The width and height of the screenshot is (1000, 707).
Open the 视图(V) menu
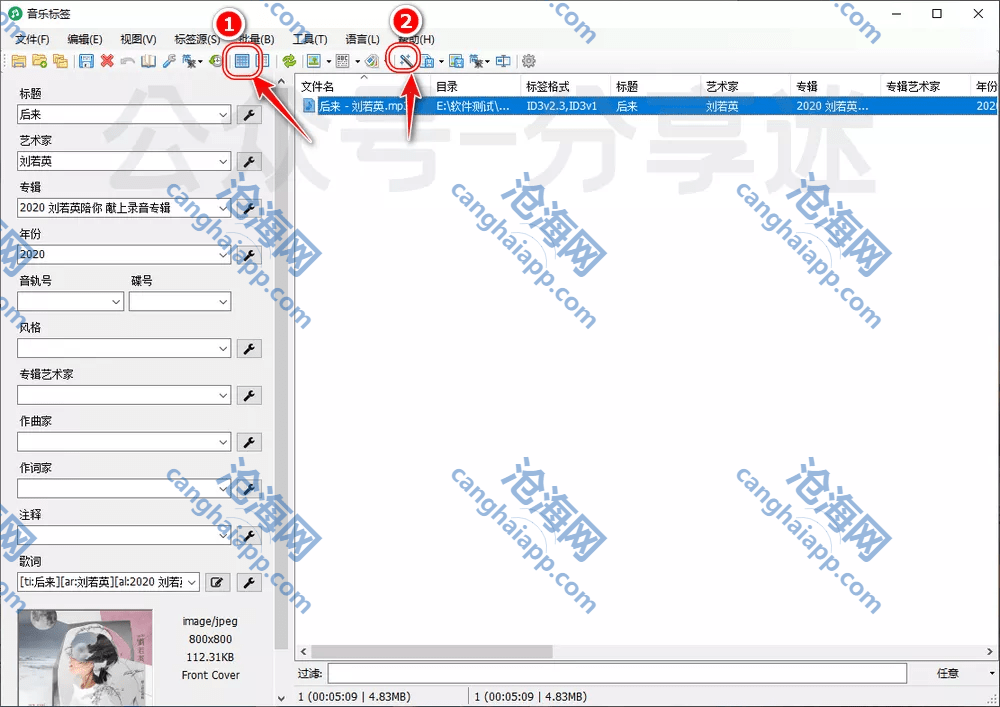pyautogui.click(x=138, y=39)
